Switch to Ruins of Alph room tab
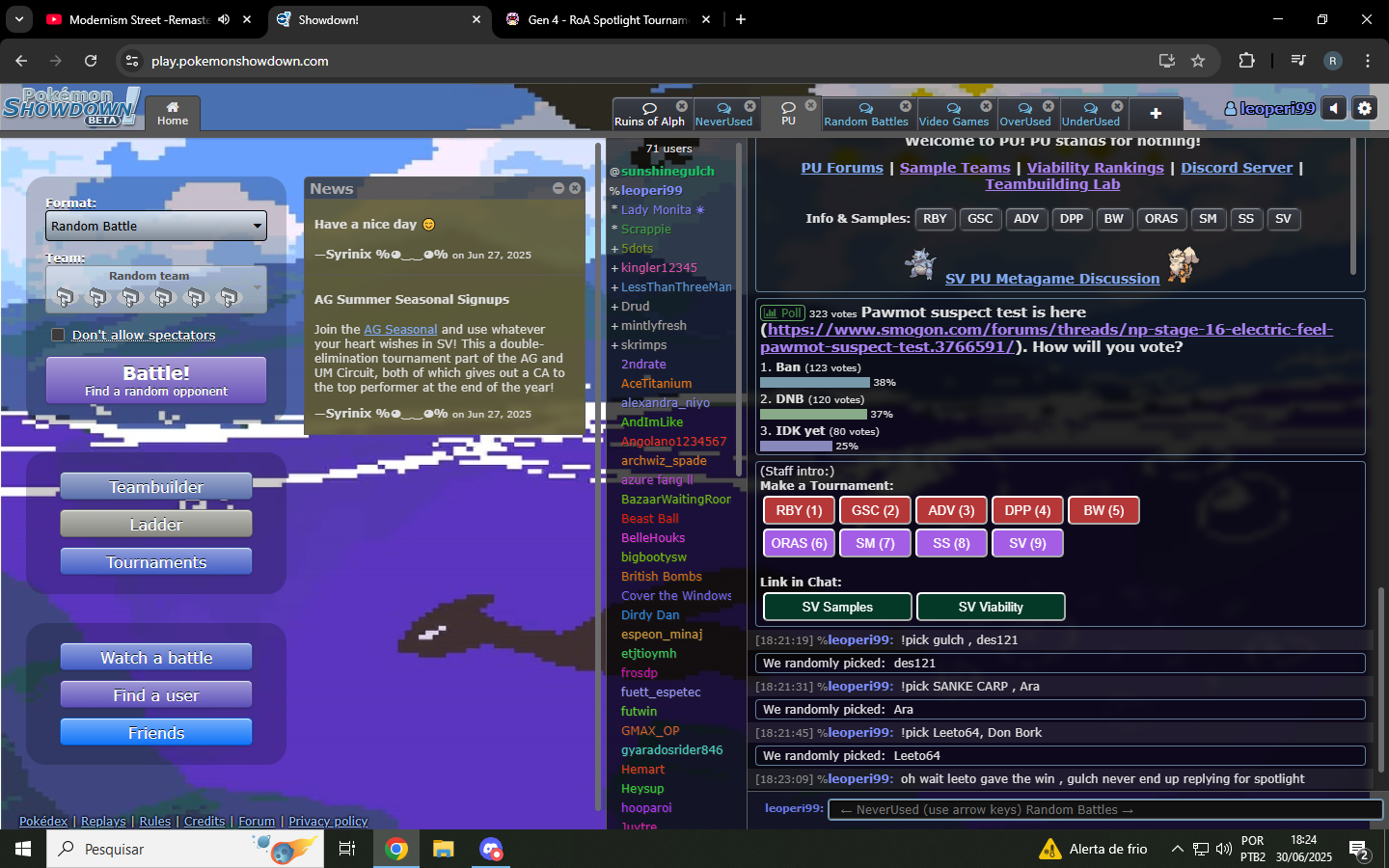Image resolution: width=1389 pixels, height=868 pixels. click(x=649, y=115)
